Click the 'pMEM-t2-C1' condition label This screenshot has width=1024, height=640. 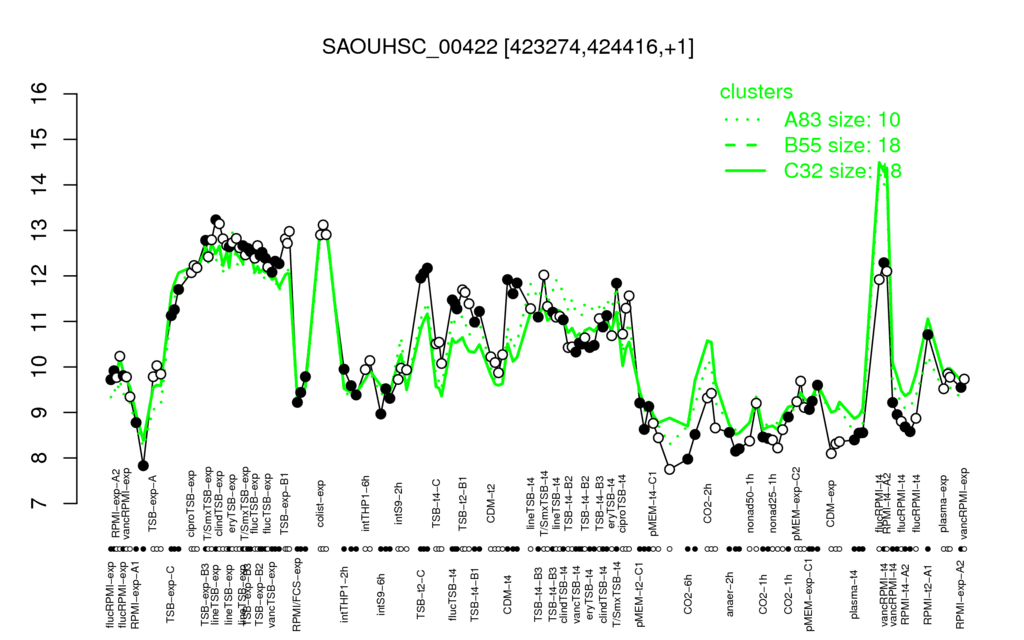[x=639, y=594]
